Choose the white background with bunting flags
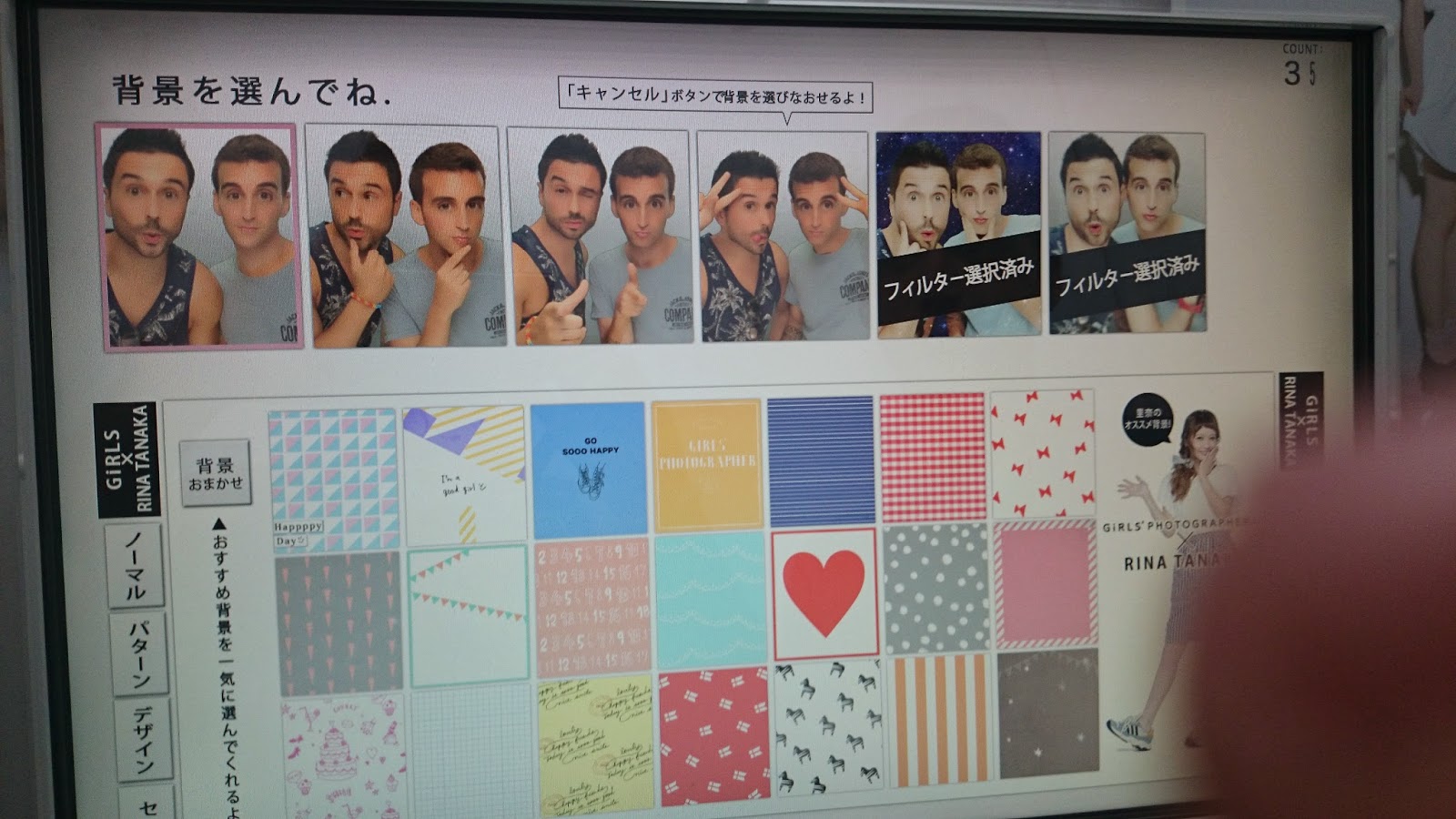This screenshot has height=819, width=1456. pos(470,616)
